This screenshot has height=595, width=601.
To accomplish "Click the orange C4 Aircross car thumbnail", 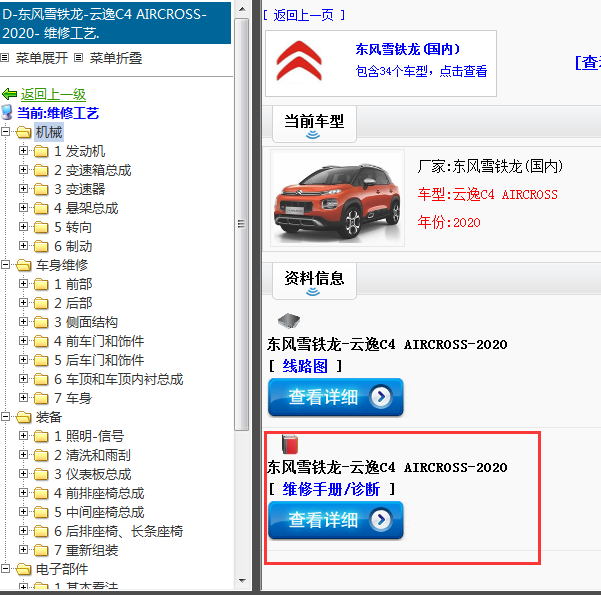I will click(x=337, y=198).
